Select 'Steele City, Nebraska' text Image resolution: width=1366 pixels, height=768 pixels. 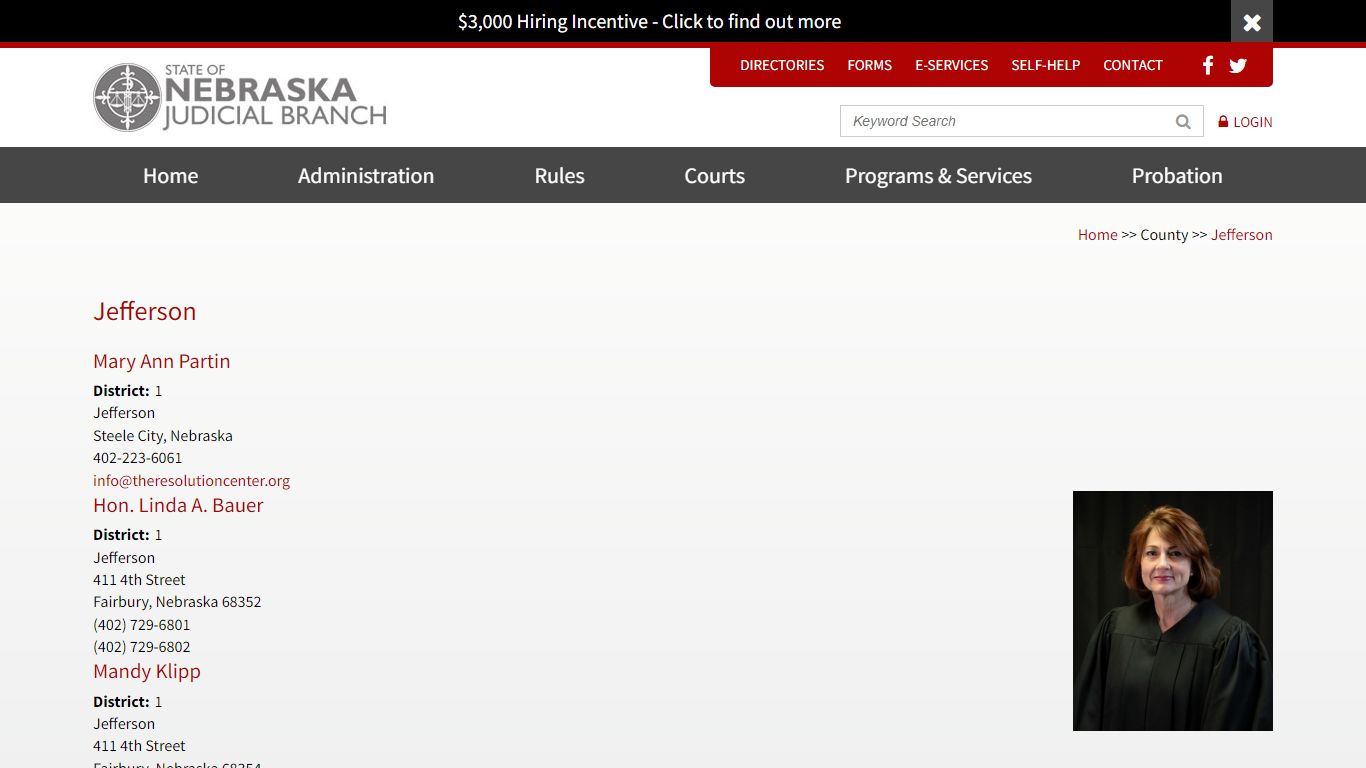[x=163, y=436]
